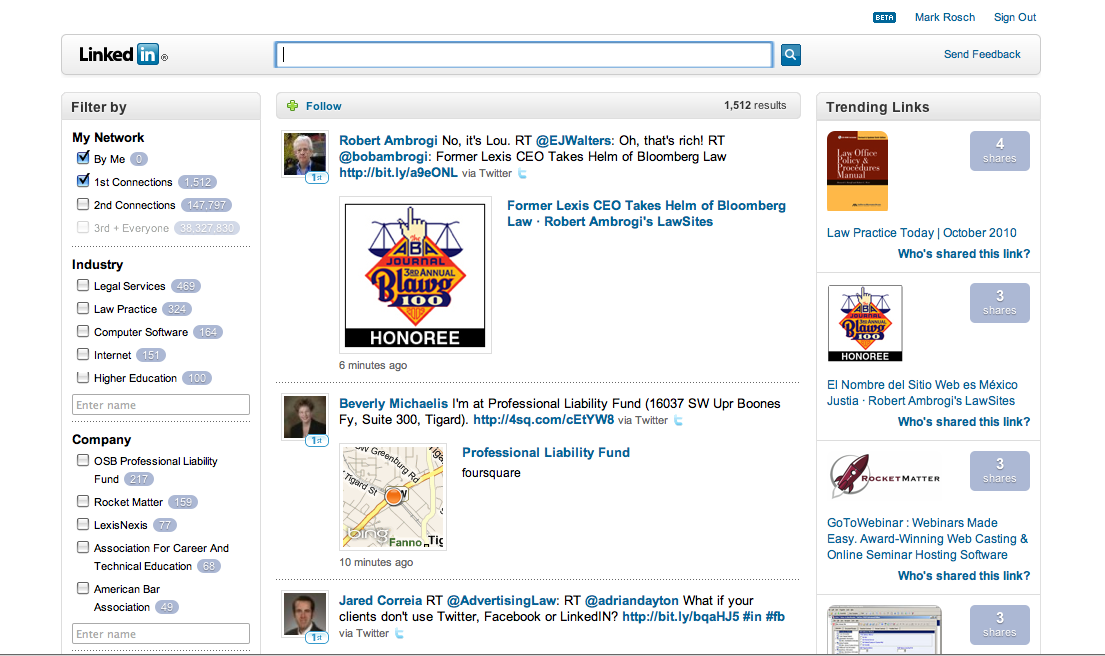This screenshot has height=656, width=1105.
Task: Check the Computer Software industry filter
Action: pos(83,331)
